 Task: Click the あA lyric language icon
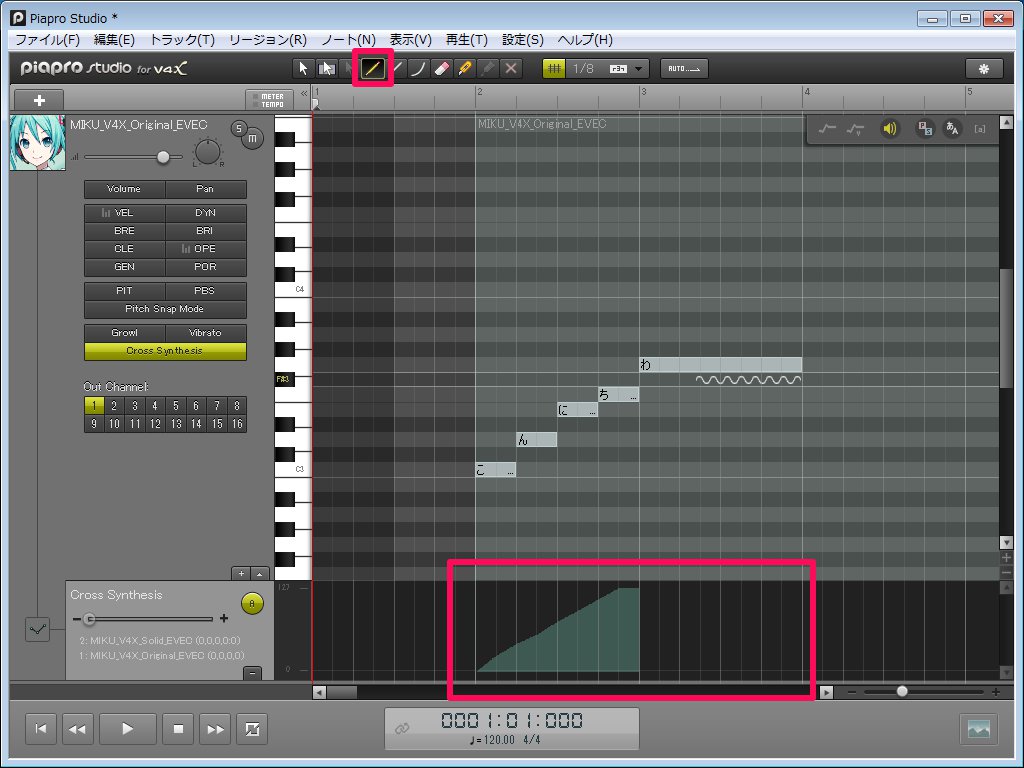(952, 129)
